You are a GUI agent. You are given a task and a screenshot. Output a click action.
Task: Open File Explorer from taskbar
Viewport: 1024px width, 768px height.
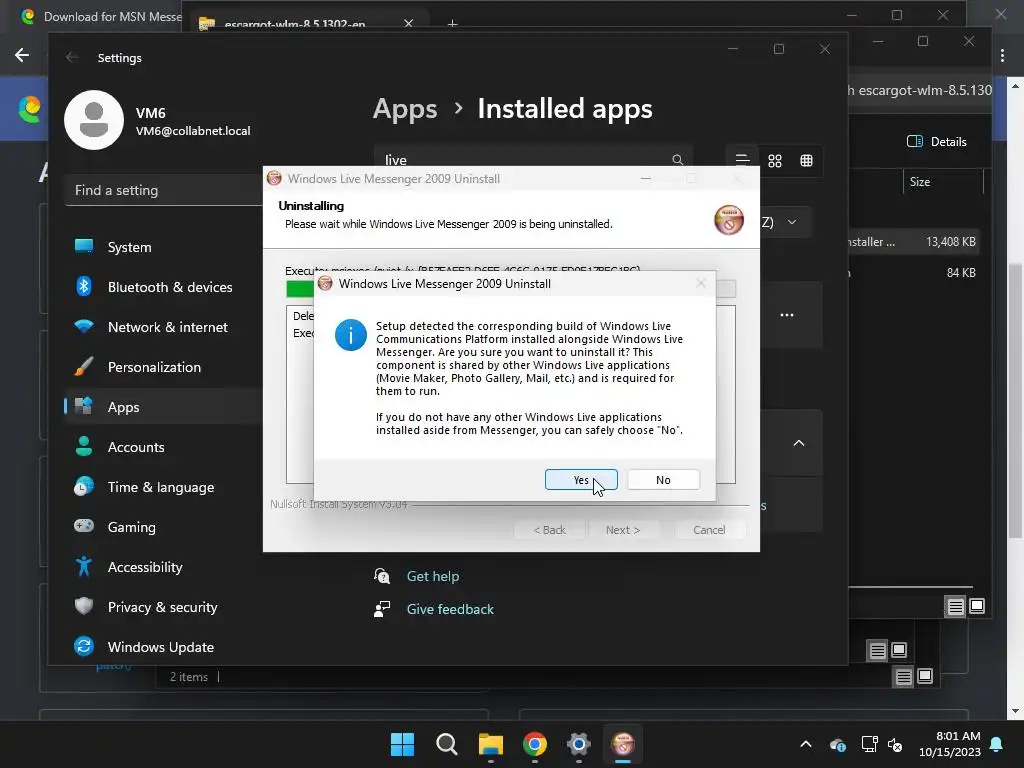click(x=490, y=744)
